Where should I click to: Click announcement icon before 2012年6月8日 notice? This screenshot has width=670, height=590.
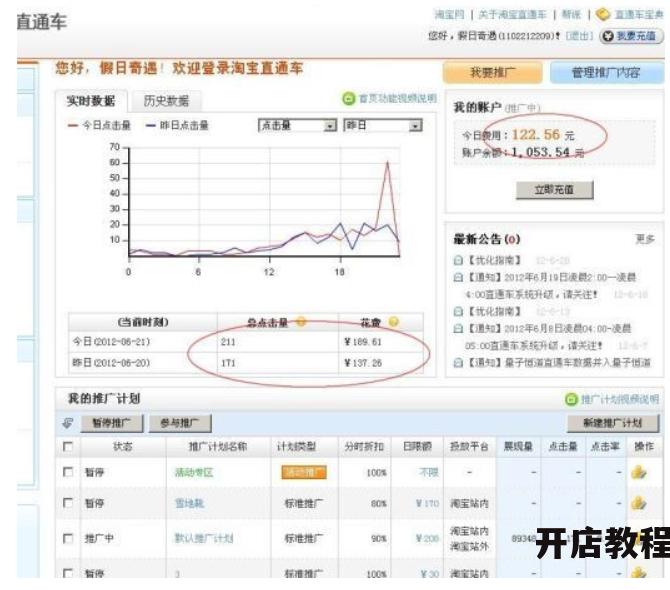pos(458,329)
